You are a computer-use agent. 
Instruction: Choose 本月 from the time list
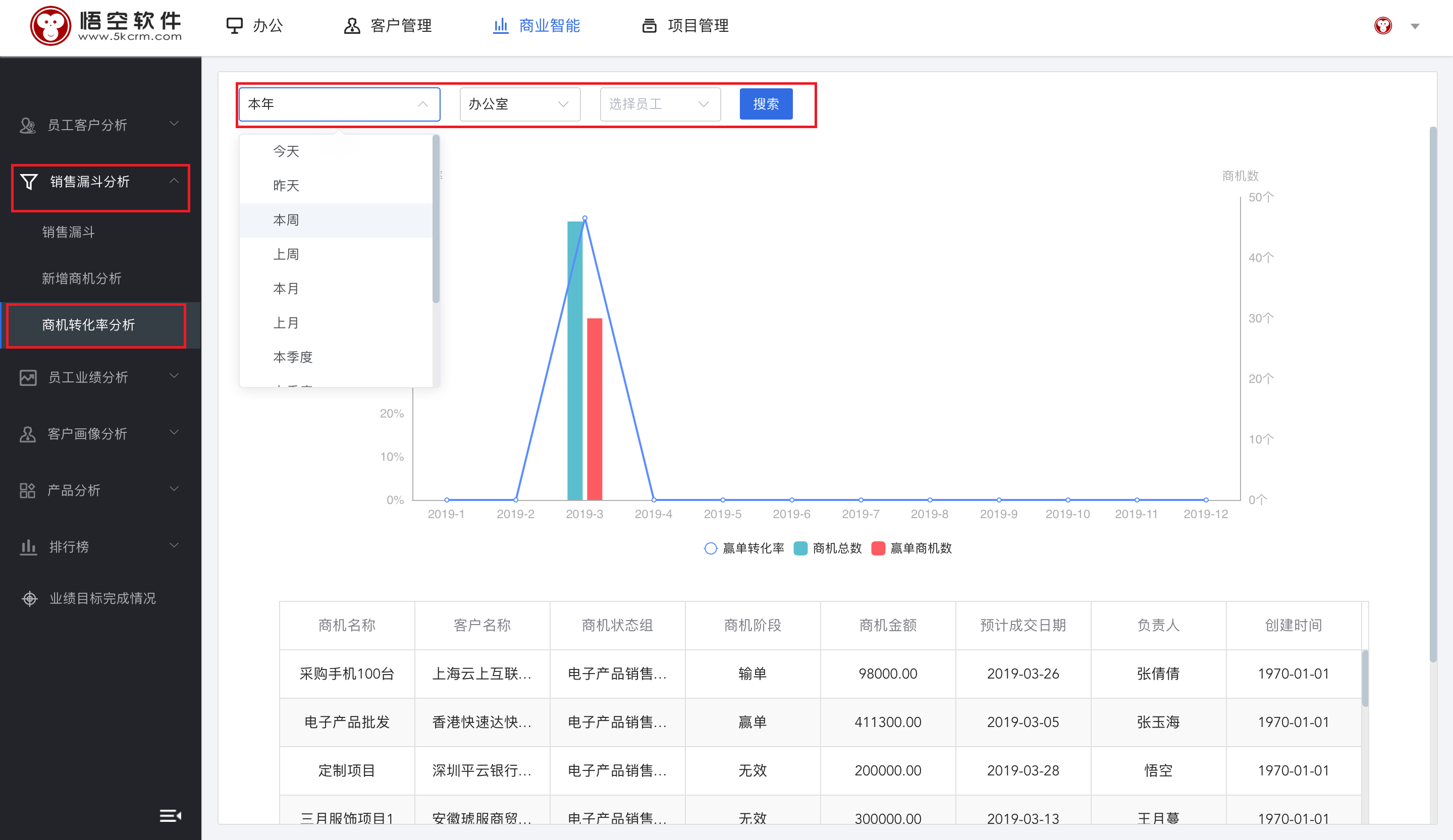click(x=336, y=289)
